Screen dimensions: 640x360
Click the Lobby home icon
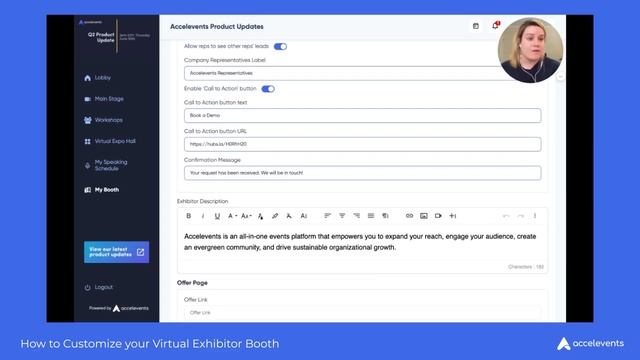(87, 78)
